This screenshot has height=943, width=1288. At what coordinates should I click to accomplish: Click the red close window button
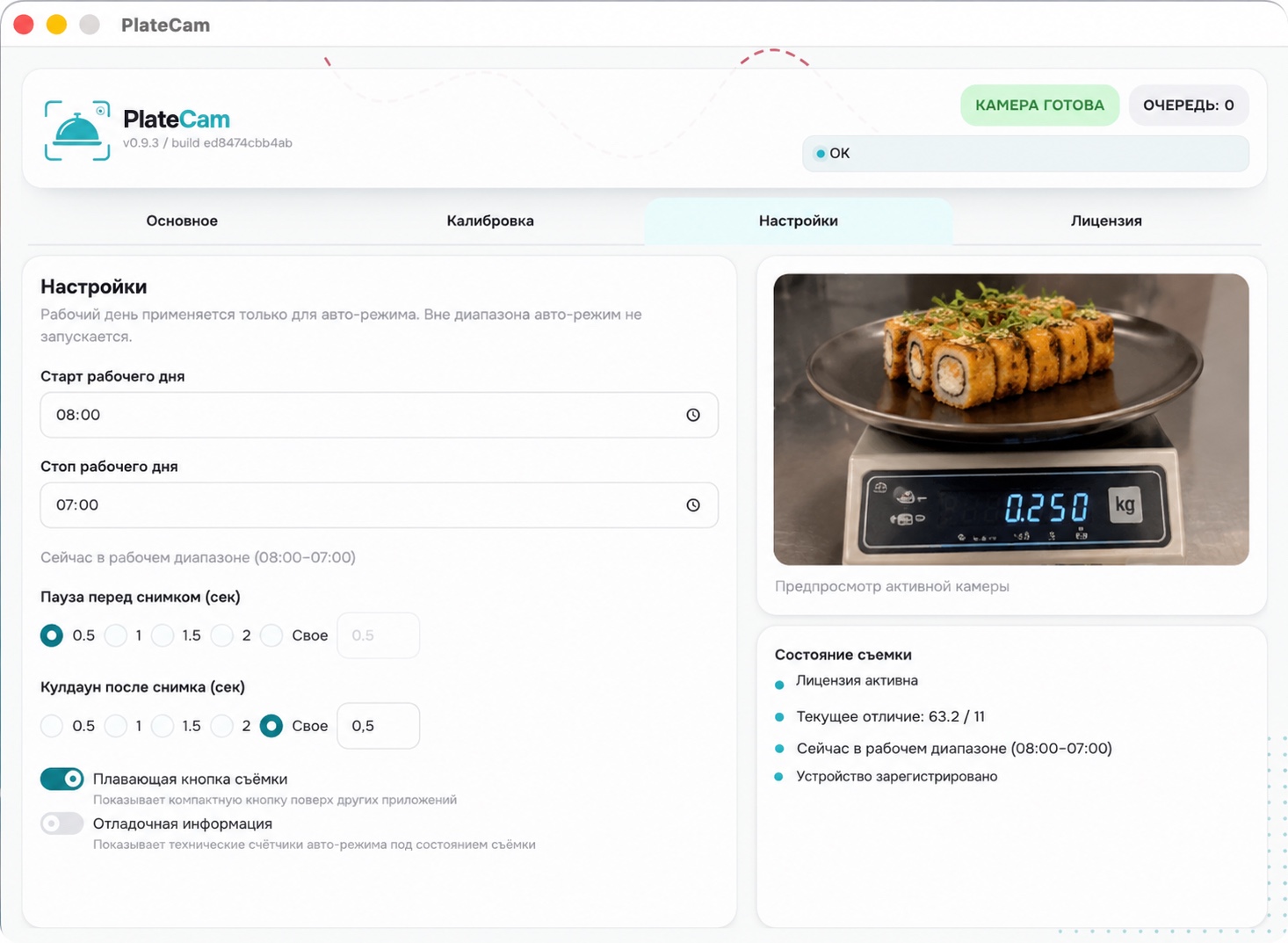pyautogui.click(x=24, y=25)
